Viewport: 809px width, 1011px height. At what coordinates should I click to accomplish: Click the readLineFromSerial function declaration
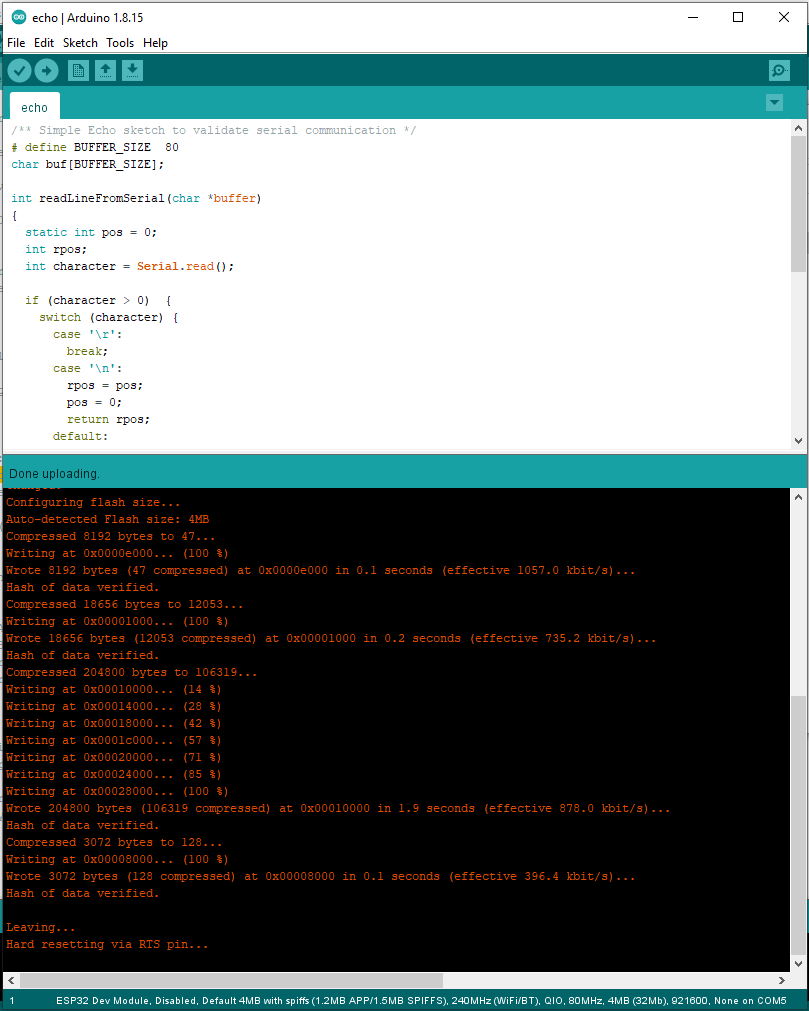pyautogui.click(x=136, y=198)
